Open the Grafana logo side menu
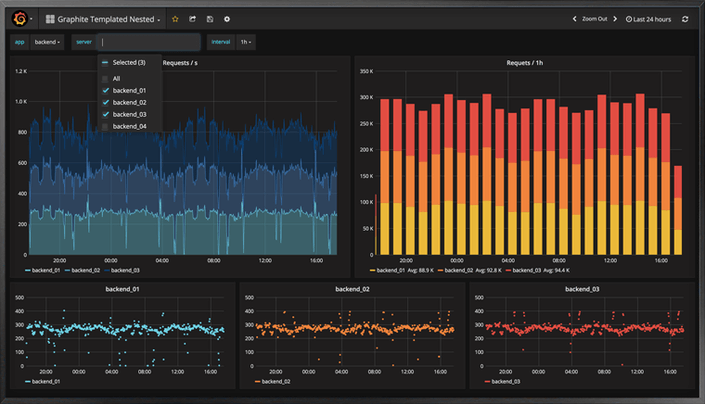The image size is (705, 404). 20,19
